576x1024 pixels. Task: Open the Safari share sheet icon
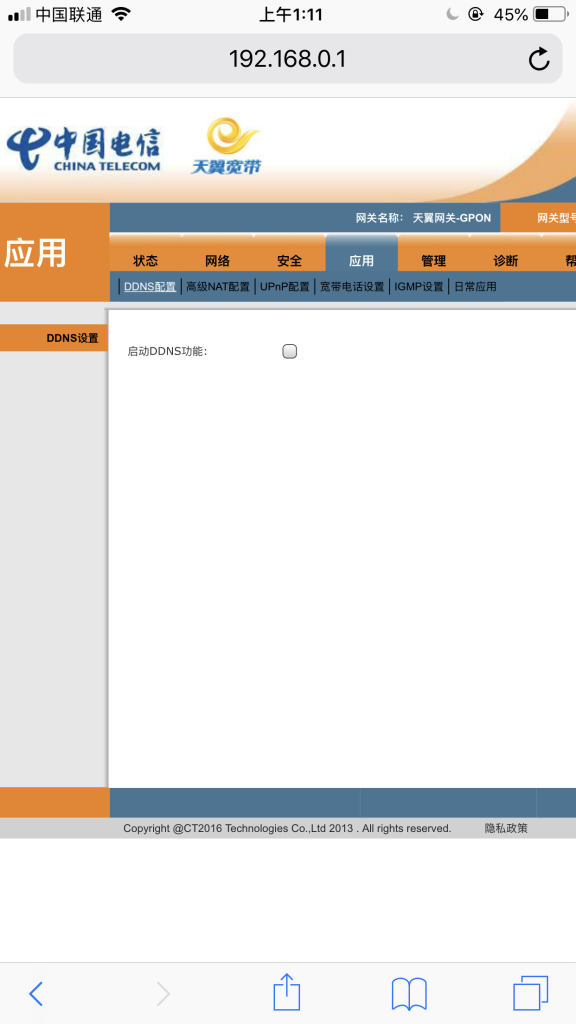(287, 991)
